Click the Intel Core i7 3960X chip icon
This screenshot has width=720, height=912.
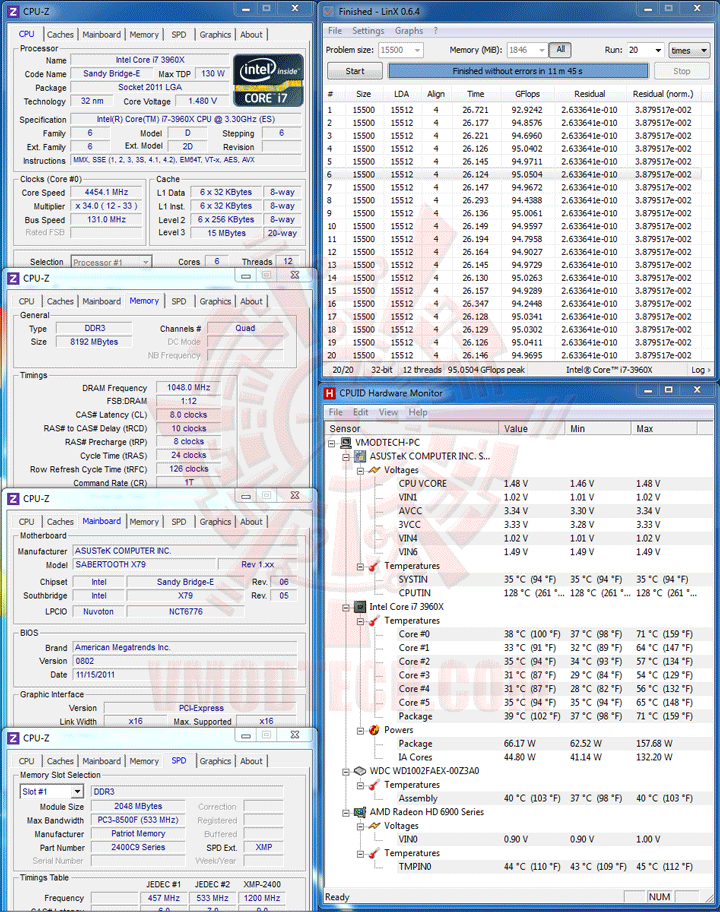pyautogui.click(x=360, y=607)
